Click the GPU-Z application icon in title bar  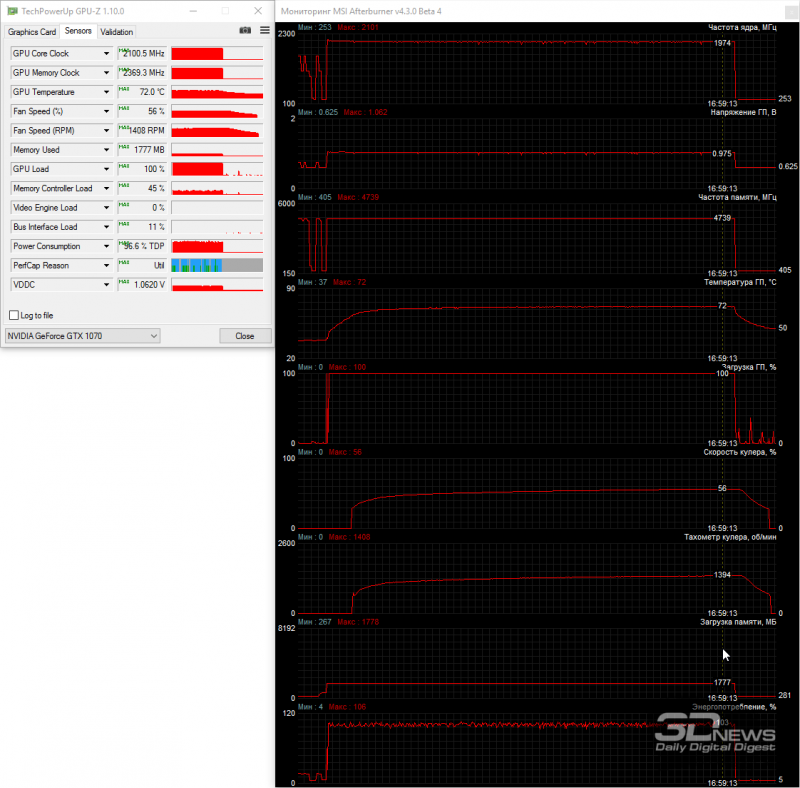pyautogui.click(x=12, y=11)
